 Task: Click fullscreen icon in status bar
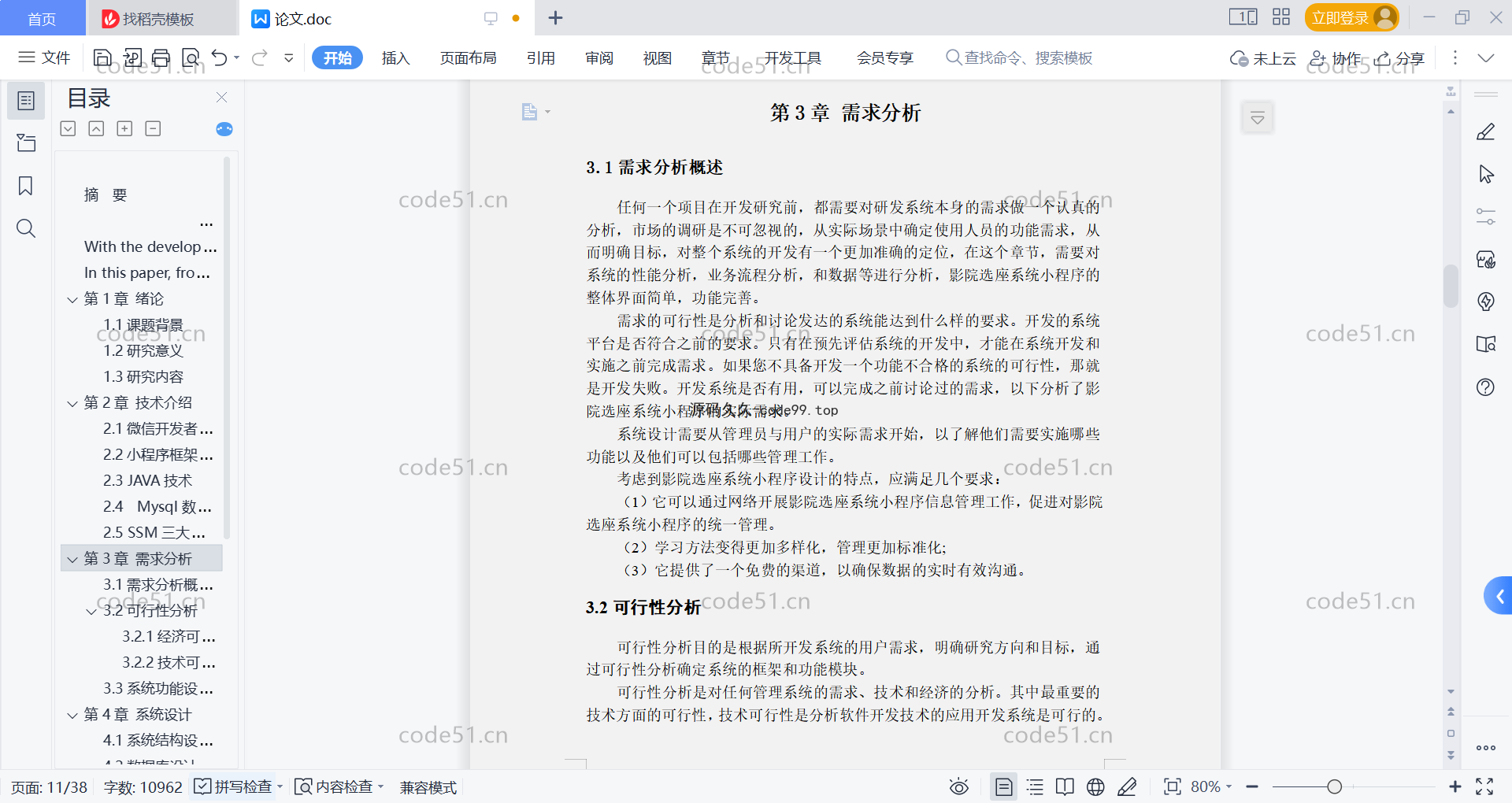pos(1484,786)
